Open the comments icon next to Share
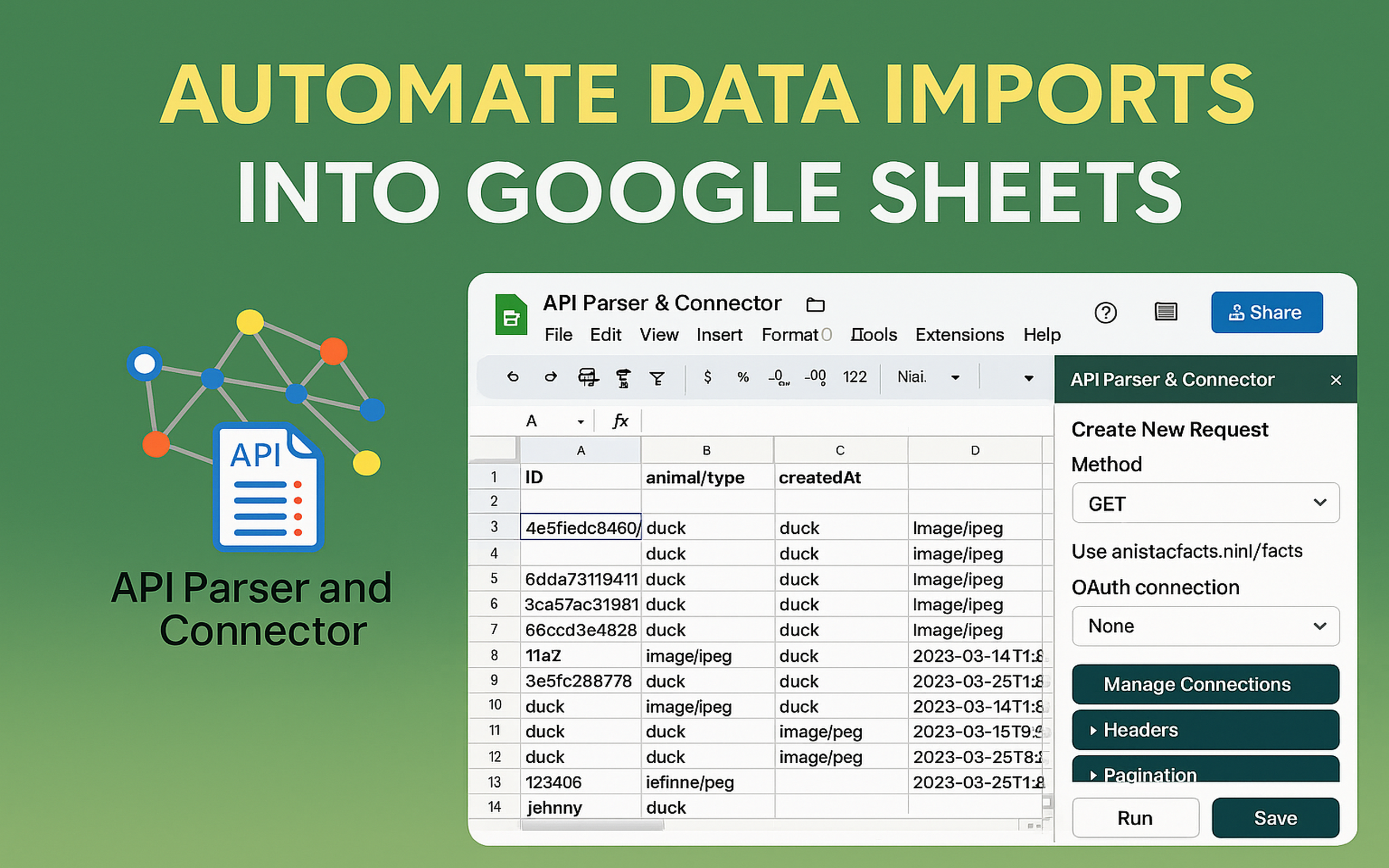 tap(1165, 312)
